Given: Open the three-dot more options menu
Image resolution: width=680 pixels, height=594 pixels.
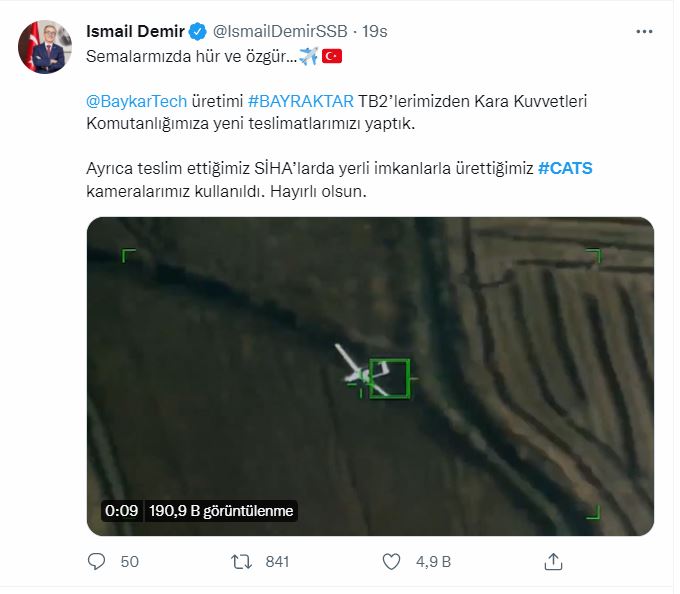Looking at the screenshot, I should tap(644, 32).
